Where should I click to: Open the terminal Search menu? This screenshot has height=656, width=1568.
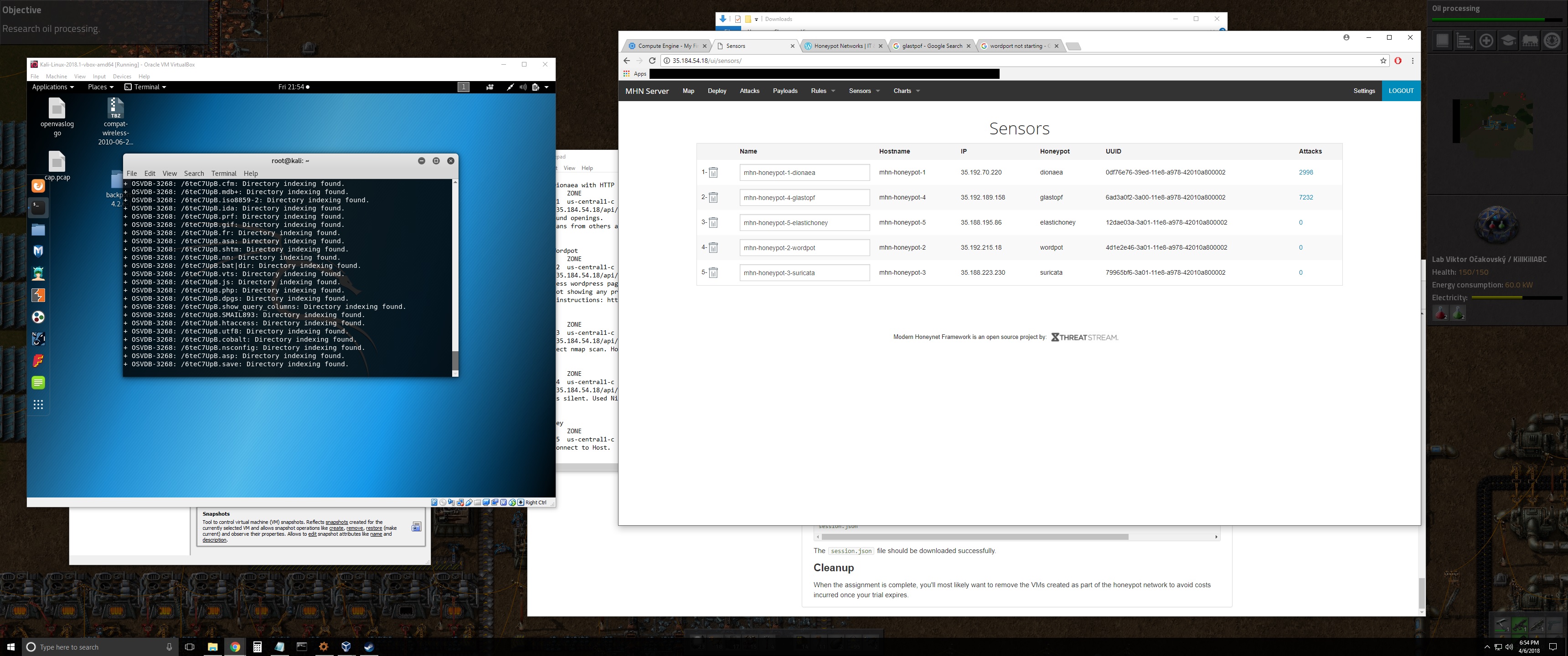point(194,174)
